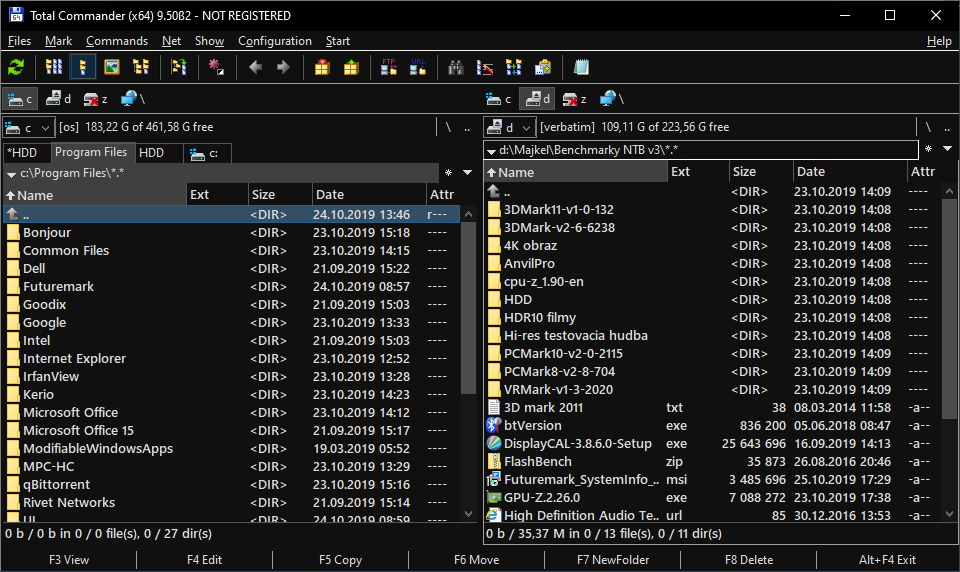Switch to thumbnail view in toolbar

[112, 67]
